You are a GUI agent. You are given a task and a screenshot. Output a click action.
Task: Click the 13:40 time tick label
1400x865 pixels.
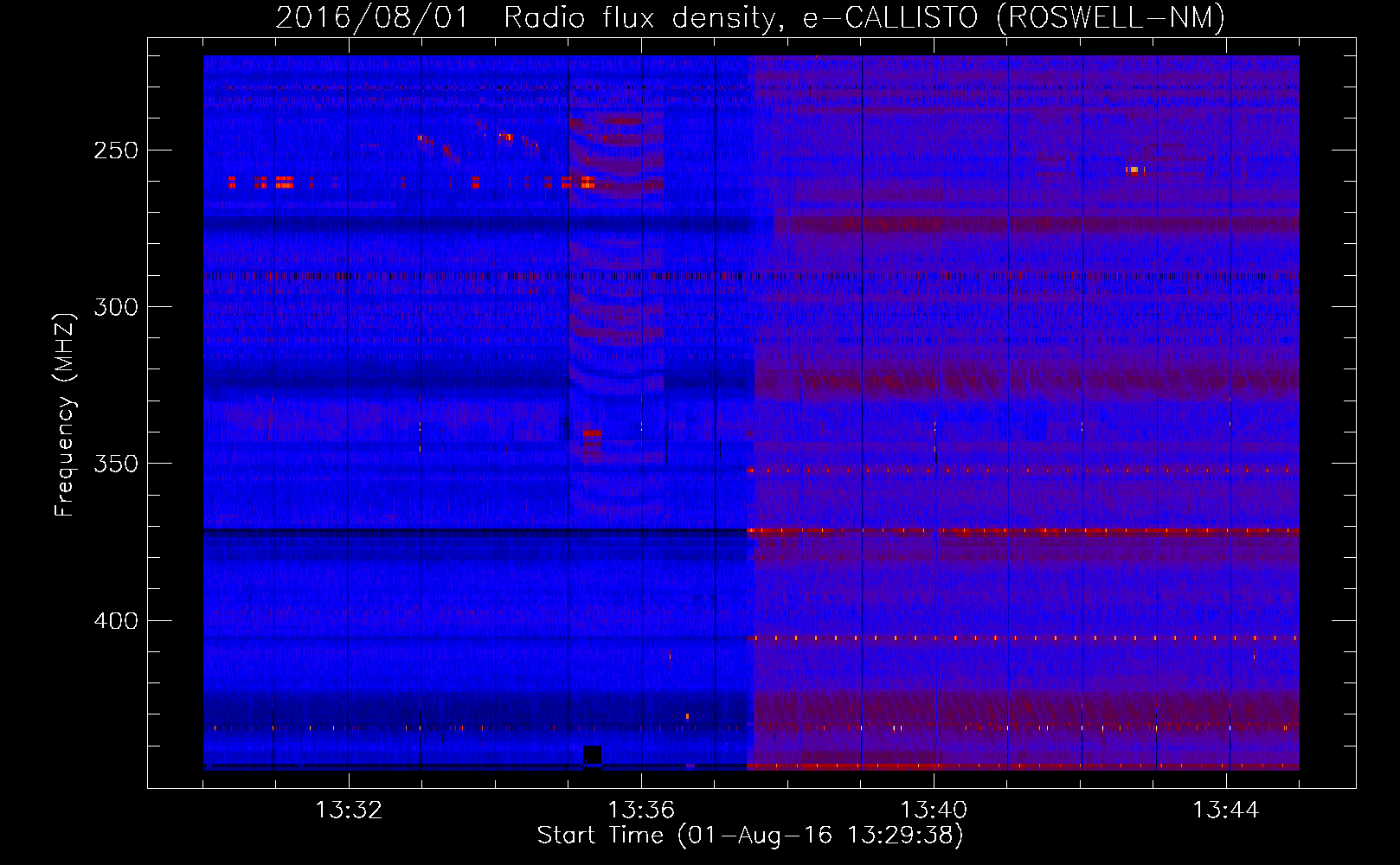[934, 811]
